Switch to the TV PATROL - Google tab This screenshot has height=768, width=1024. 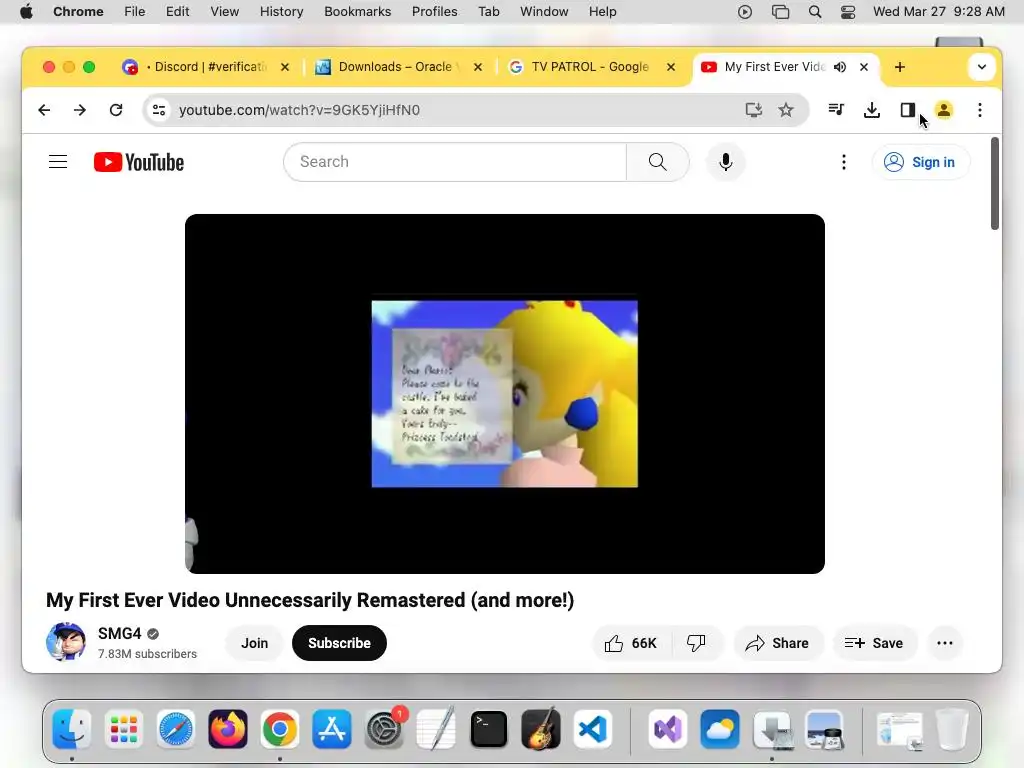[x=591, y=67]
